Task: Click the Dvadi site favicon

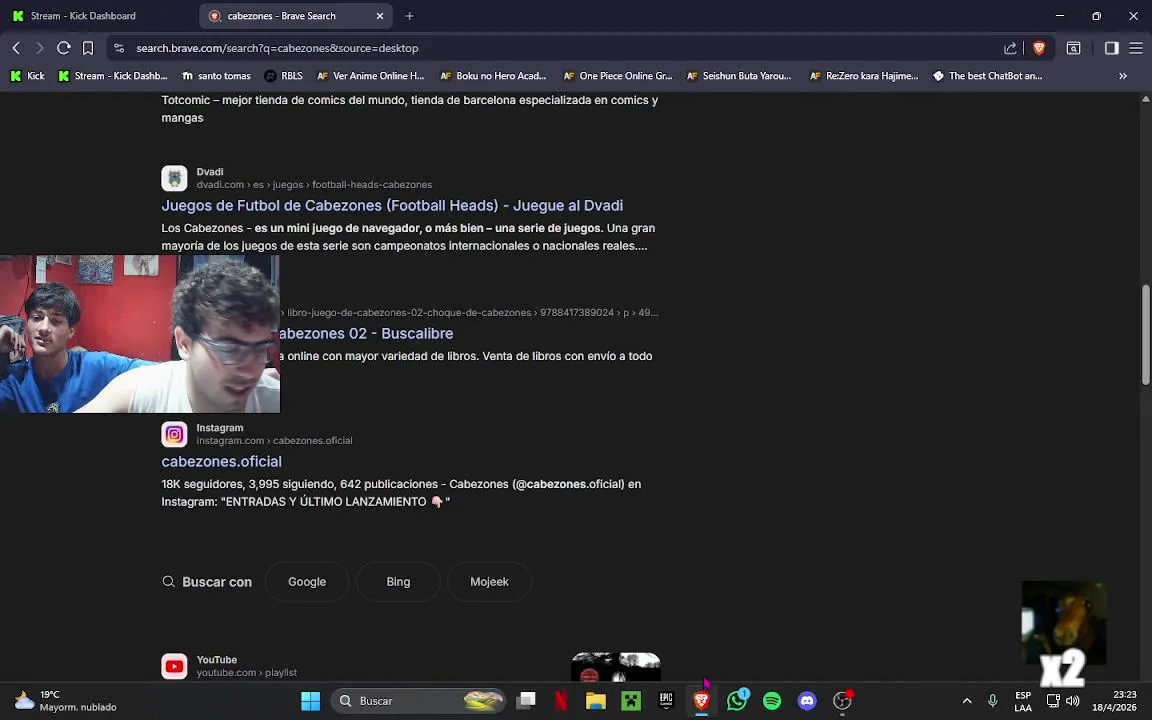Action: pos(174,178)
